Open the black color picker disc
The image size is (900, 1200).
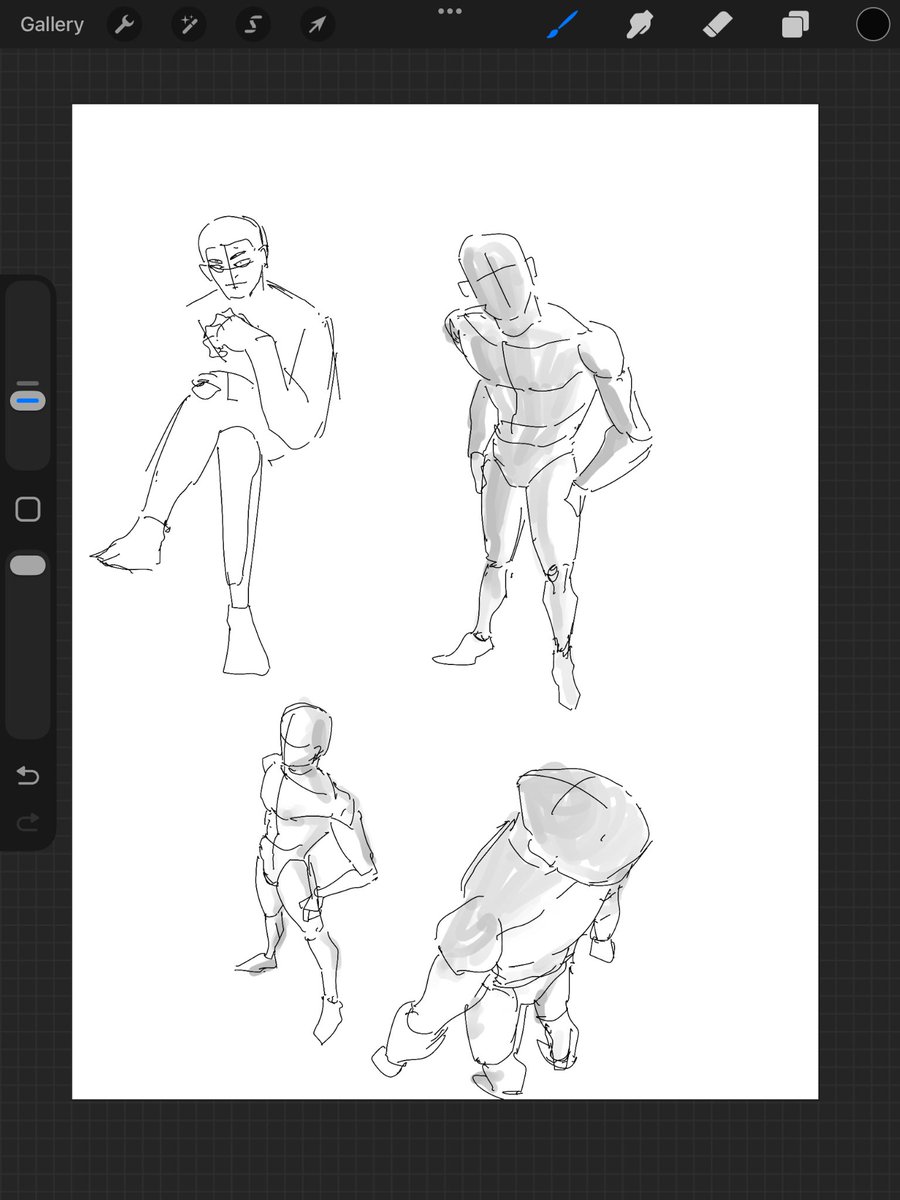click(x=872, y=25)
